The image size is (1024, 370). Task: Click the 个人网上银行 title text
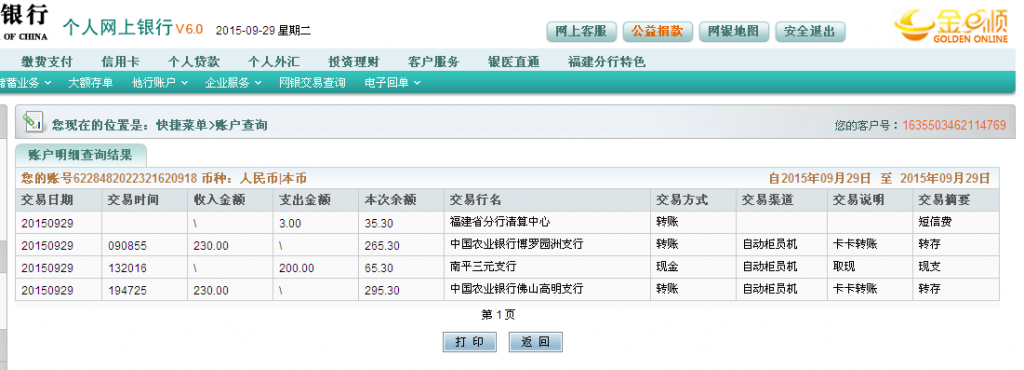(118, 27)
